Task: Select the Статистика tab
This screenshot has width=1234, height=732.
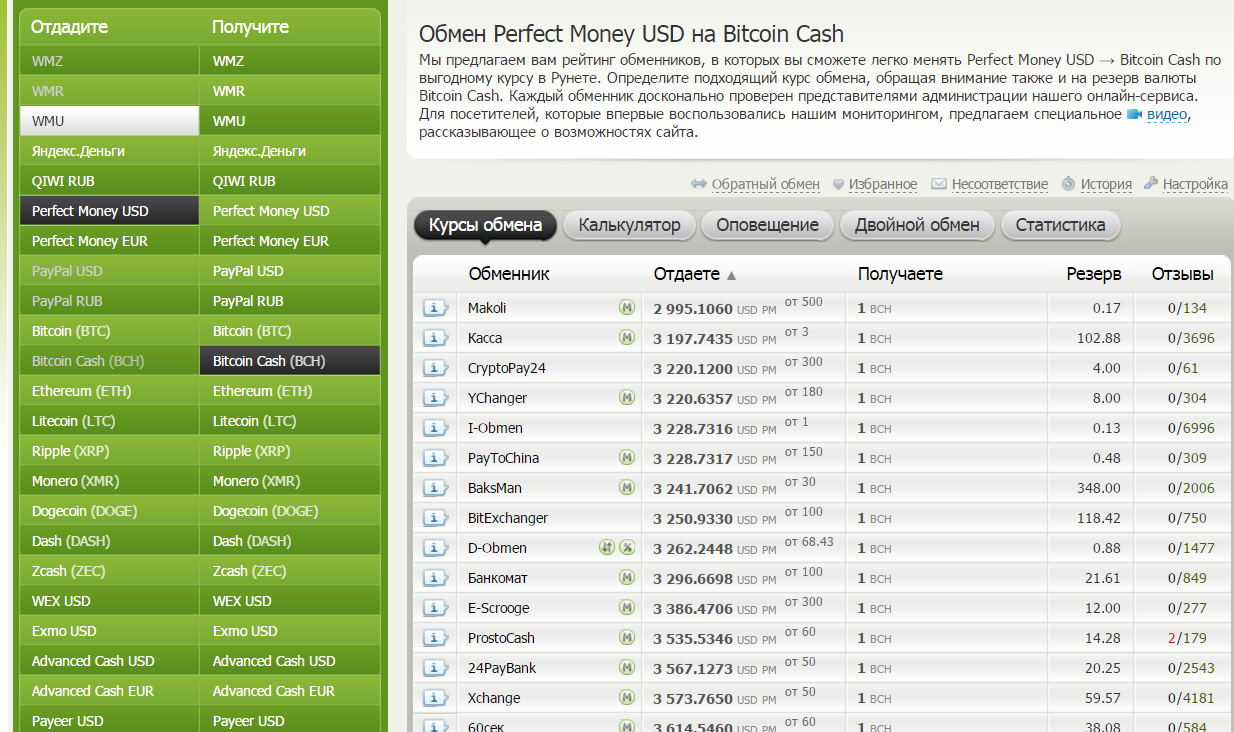Action: tap(1060, 225)
